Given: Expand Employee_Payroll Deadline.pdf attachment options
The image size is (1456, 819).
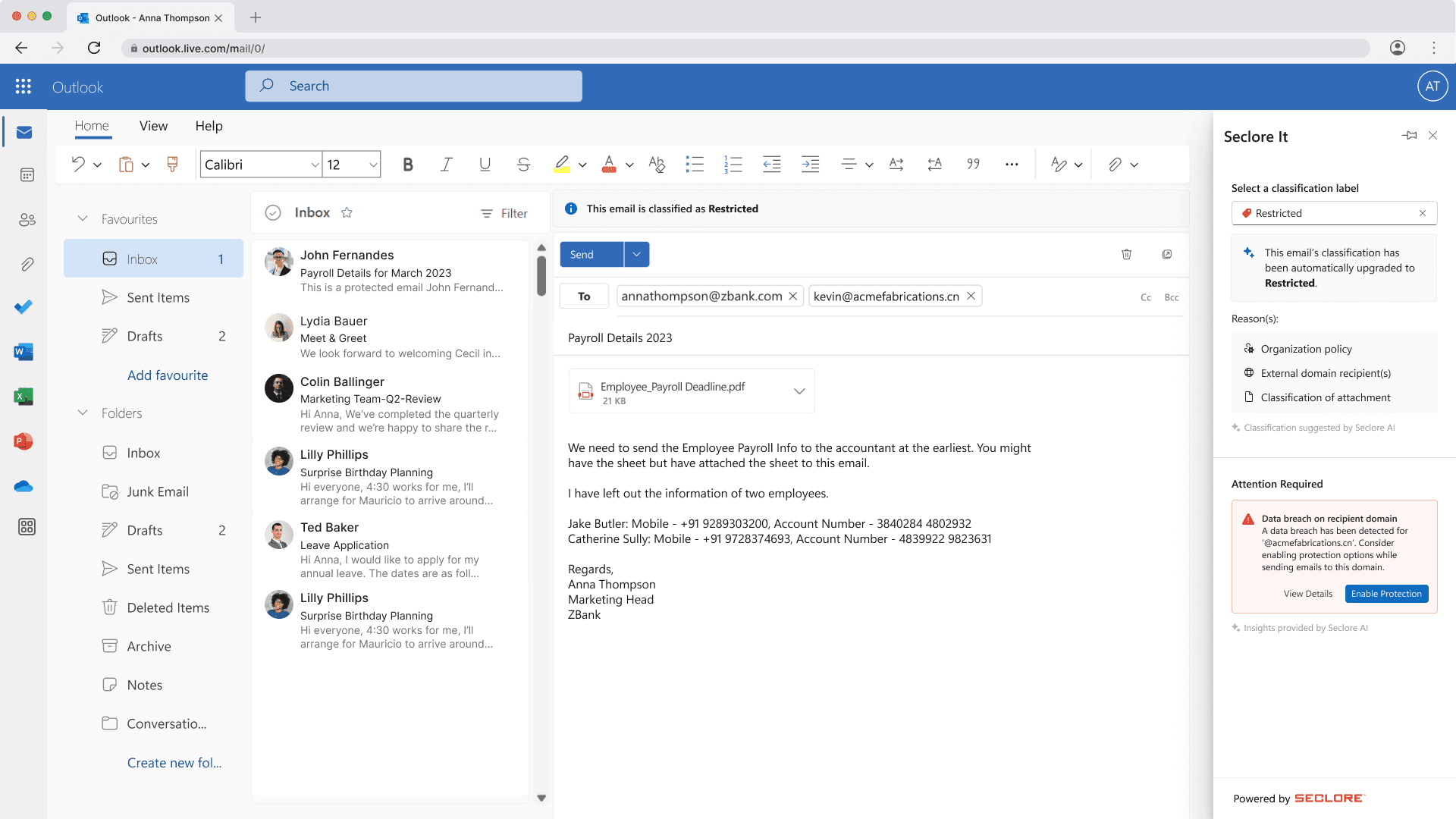Looking at the screenshot, I should (x=799, y=391).
